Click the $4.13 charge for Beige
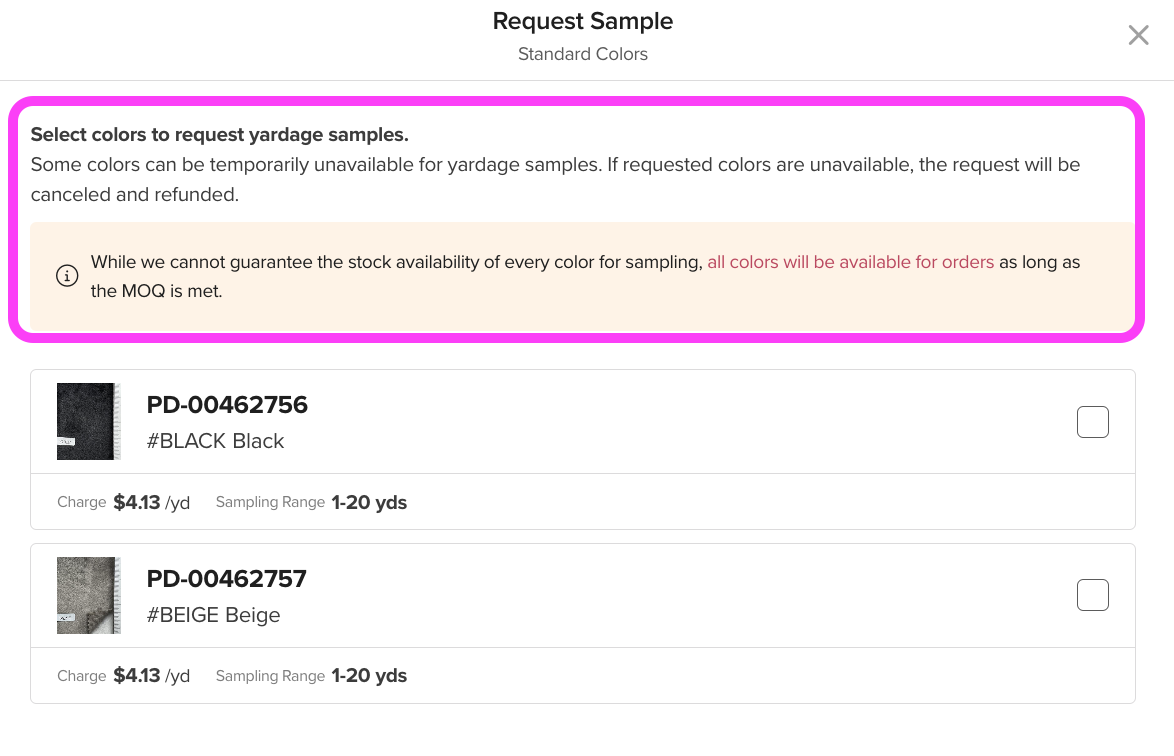This screenshot has width=1174, height=756. (137, 676)
